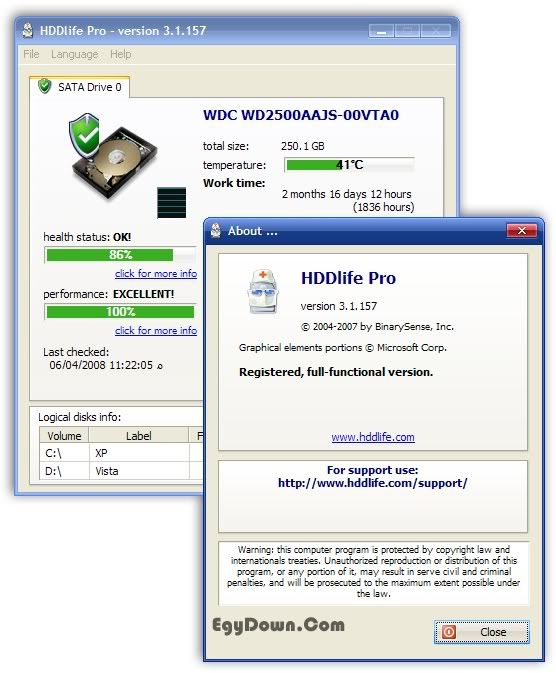Select the C:\ XP volume row

click(x=121, y=453)
